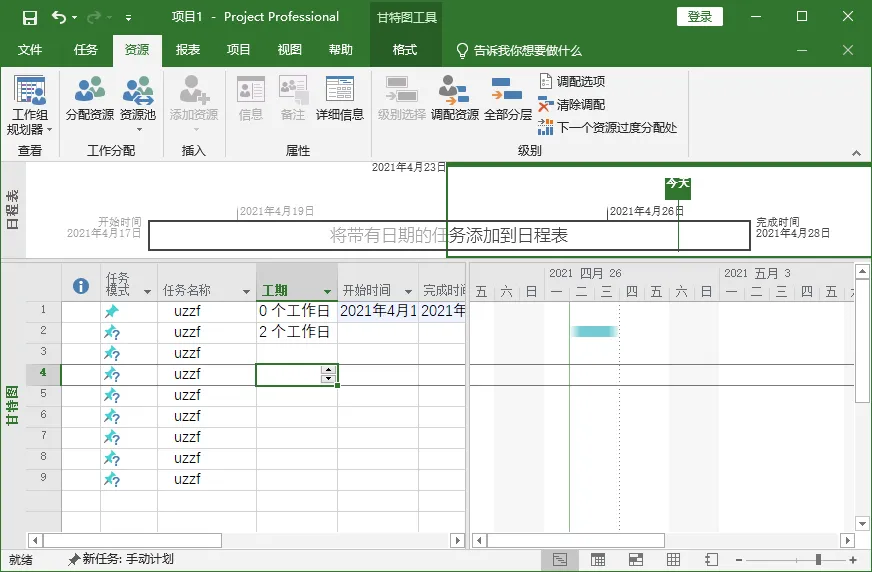This screenshot has height=572, width=872.
Task: Click table horizontal scrollbar right arrow
Action: point(458,540)
